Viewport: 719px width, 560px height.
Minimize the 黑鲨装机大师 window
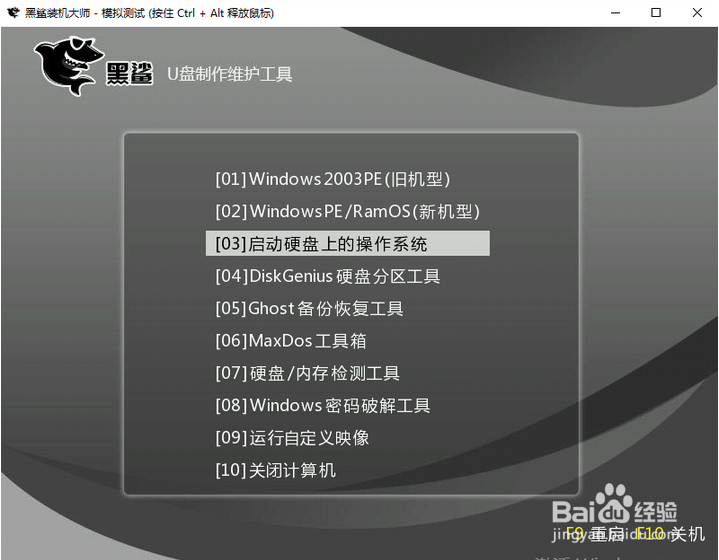(x=615, y=13)
